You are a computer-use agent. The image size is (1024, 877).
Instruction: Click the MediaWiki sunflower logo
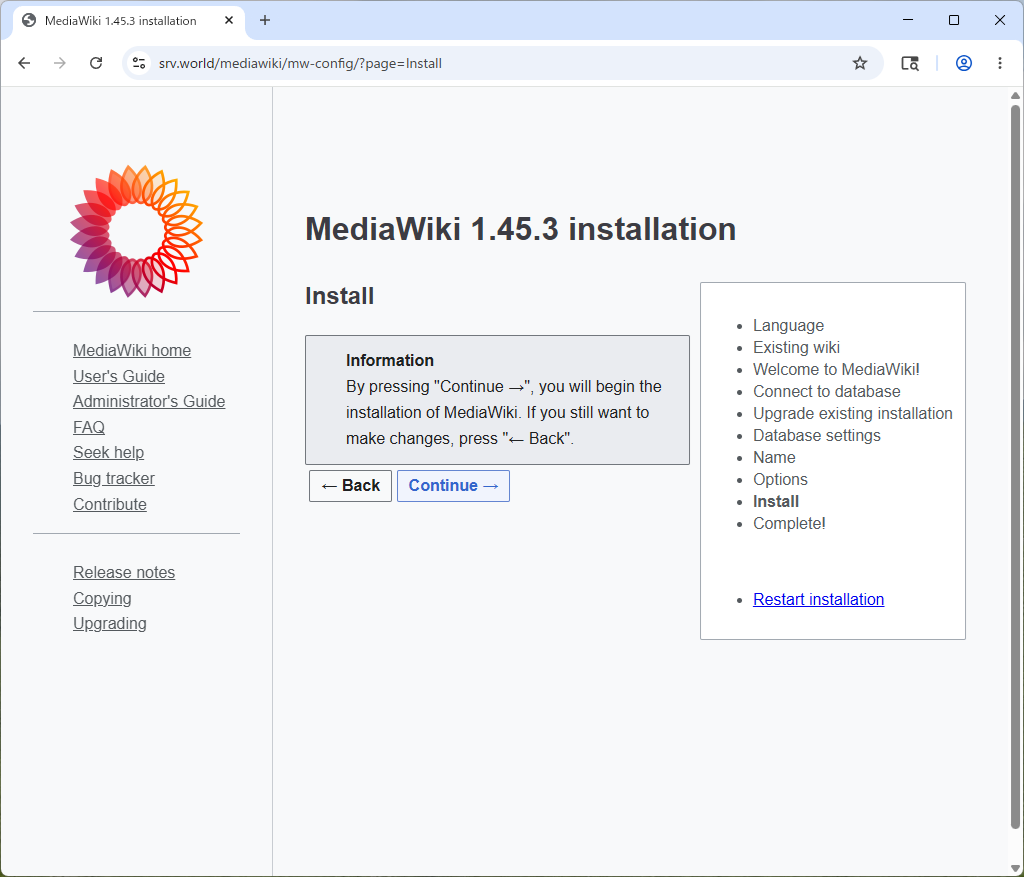(x=136, y=231)
